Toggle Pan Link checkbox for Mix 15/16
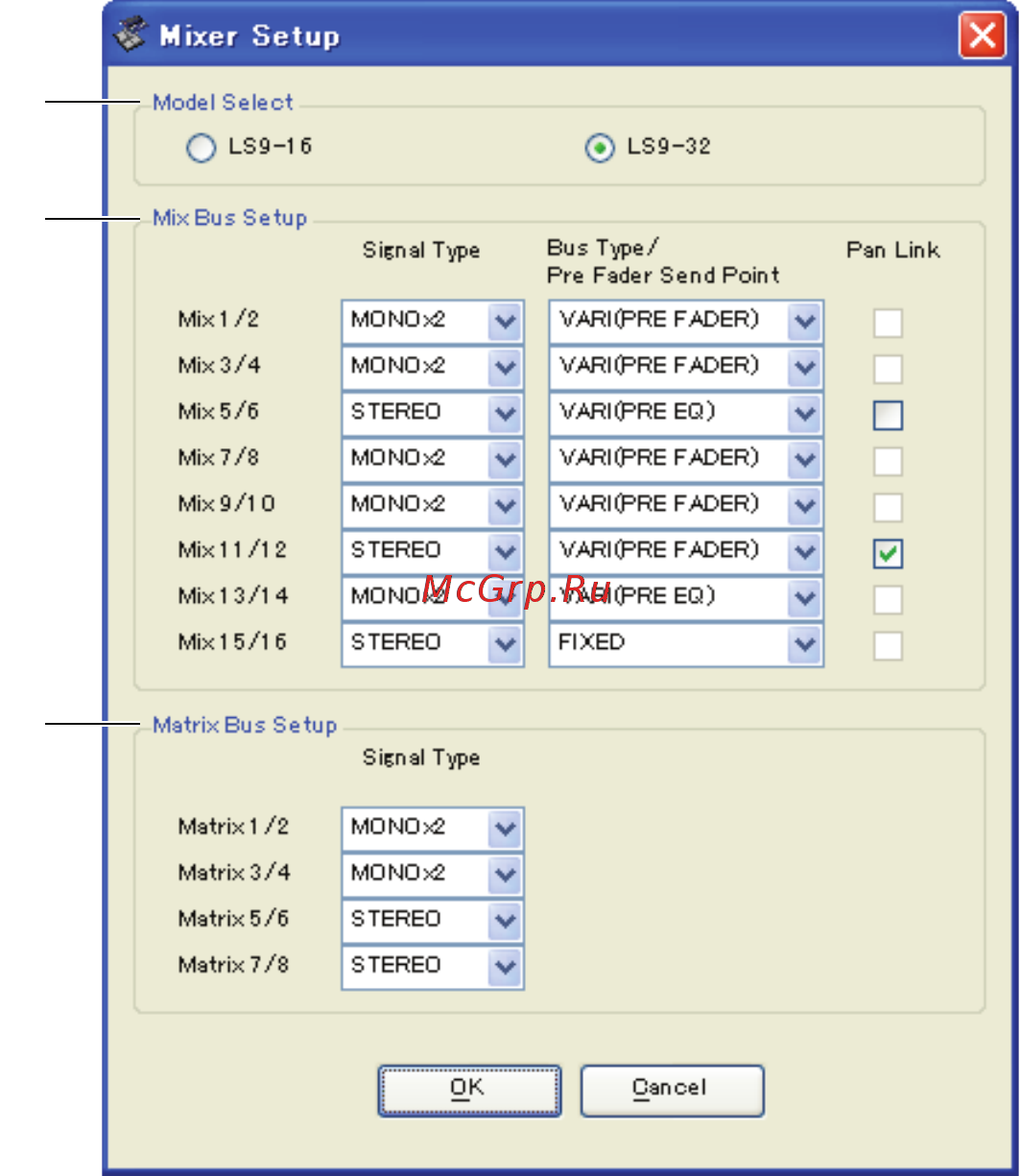 click(888, 646)
